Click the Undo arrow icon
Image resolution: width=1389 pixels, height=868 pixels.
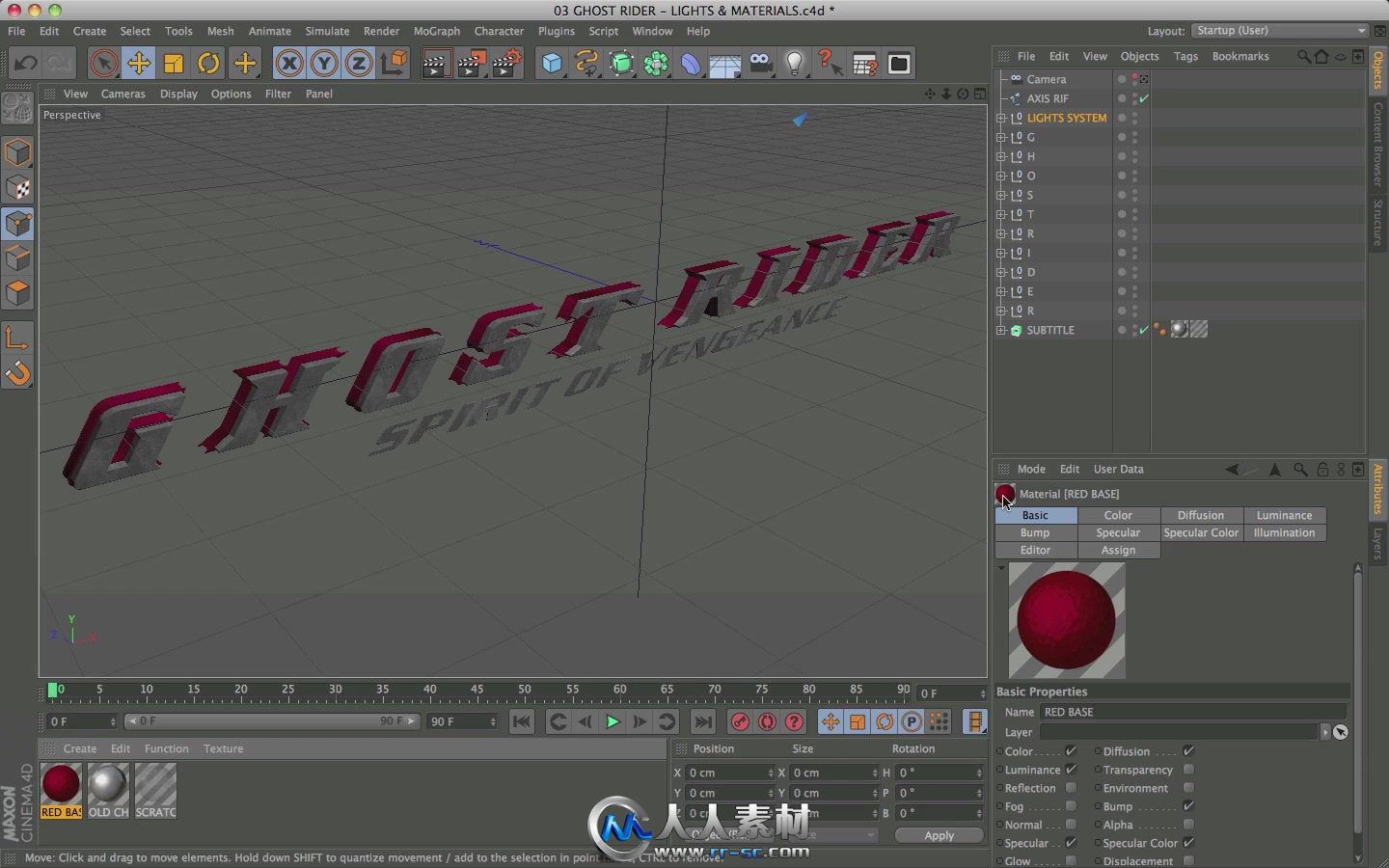25,64
